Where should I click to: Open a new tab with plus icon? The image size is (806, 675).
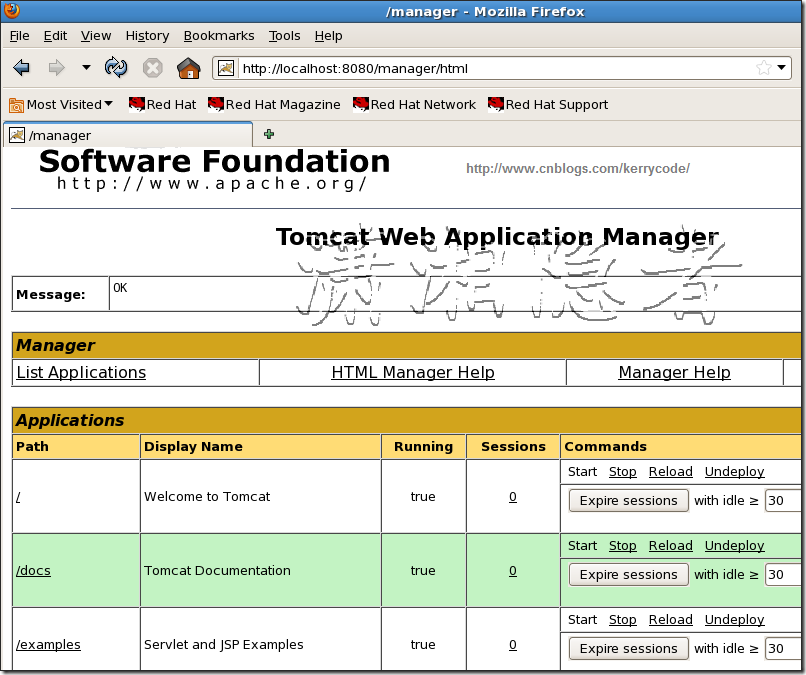tap(268, 134)
